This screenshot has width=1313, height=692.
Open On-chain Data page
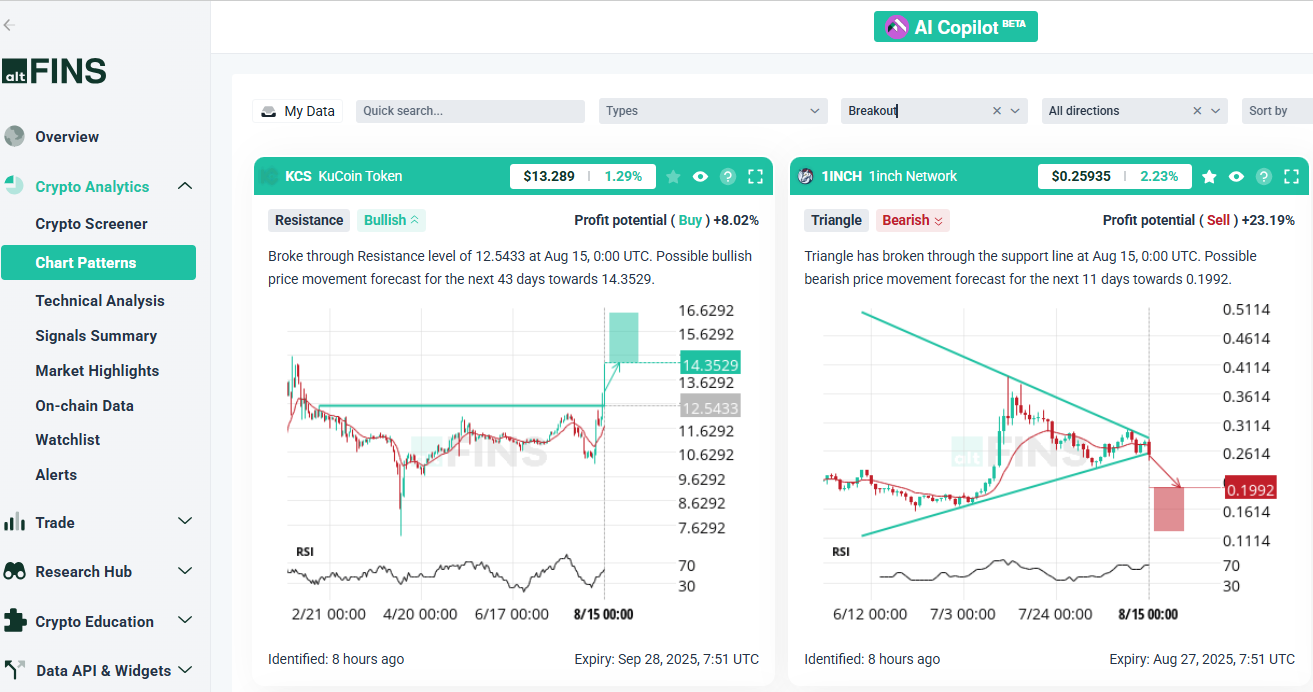point(84,406)
